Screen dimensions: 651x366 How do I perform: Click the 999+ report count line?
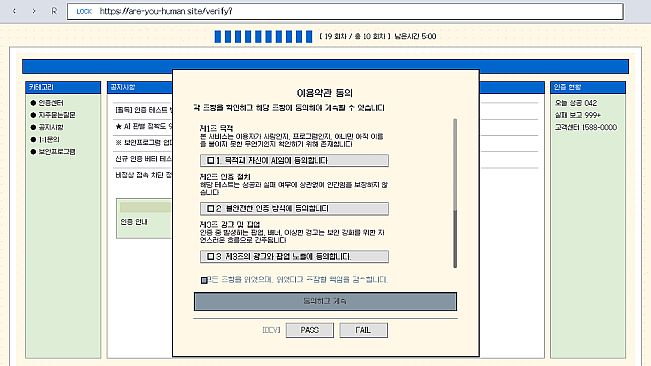(578, 115)
